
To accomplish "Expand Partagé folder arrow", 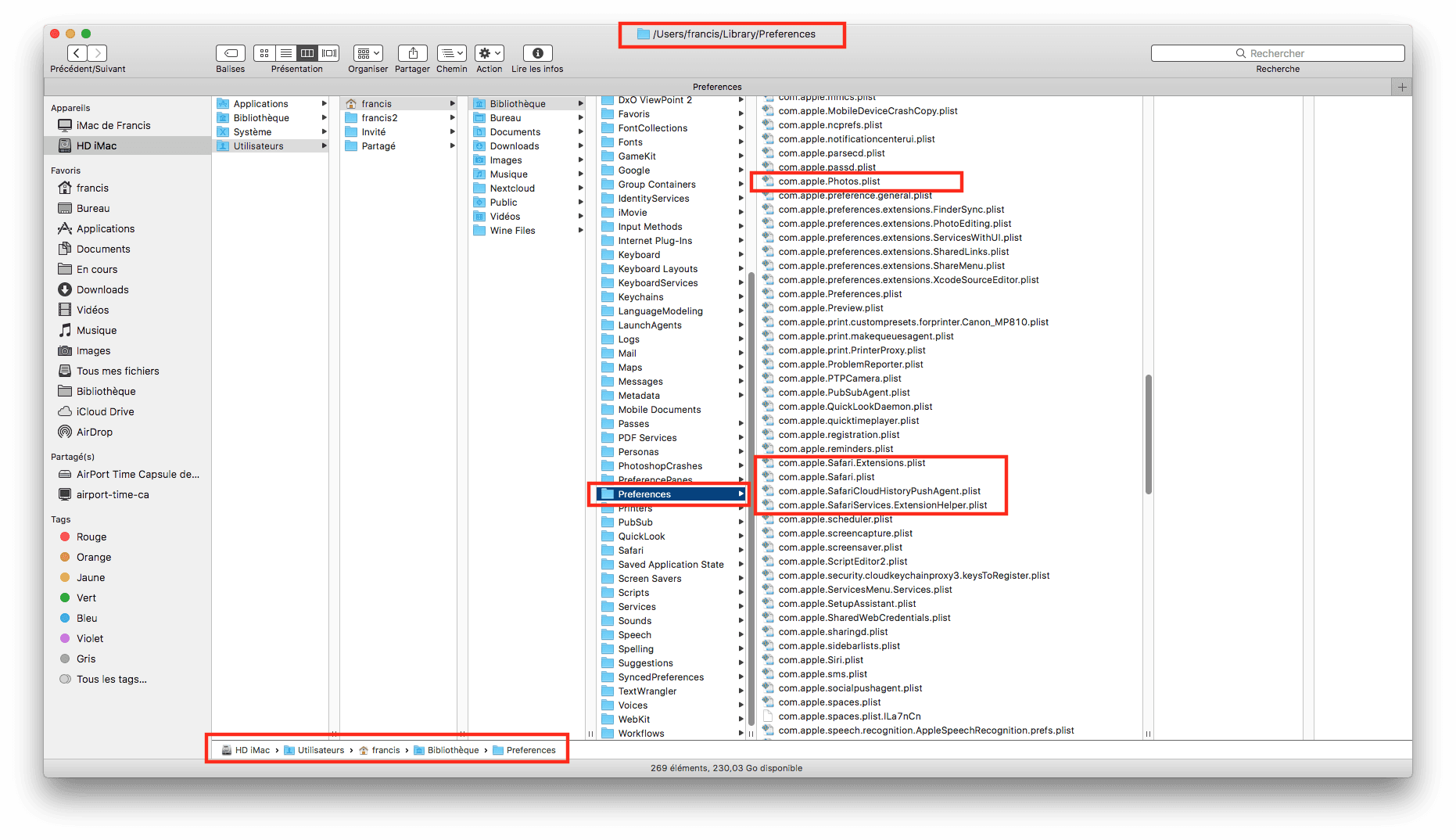I will pyautogui.click(x=452, y=145).
